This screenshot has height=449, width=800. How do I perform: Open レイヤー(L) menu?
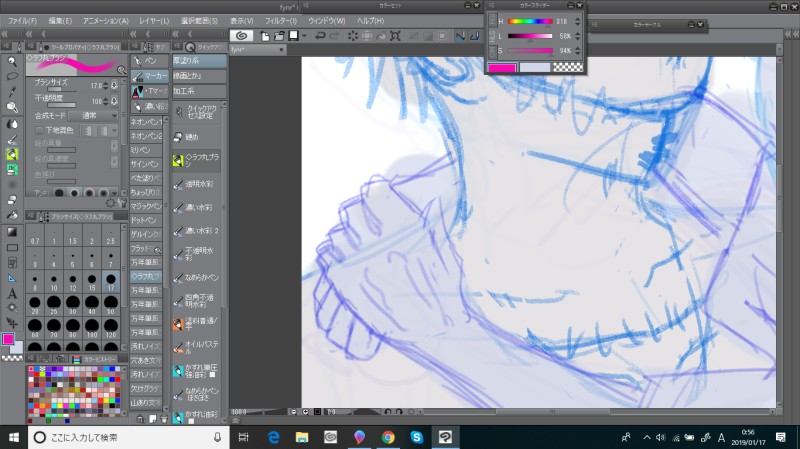click(154, 21)
